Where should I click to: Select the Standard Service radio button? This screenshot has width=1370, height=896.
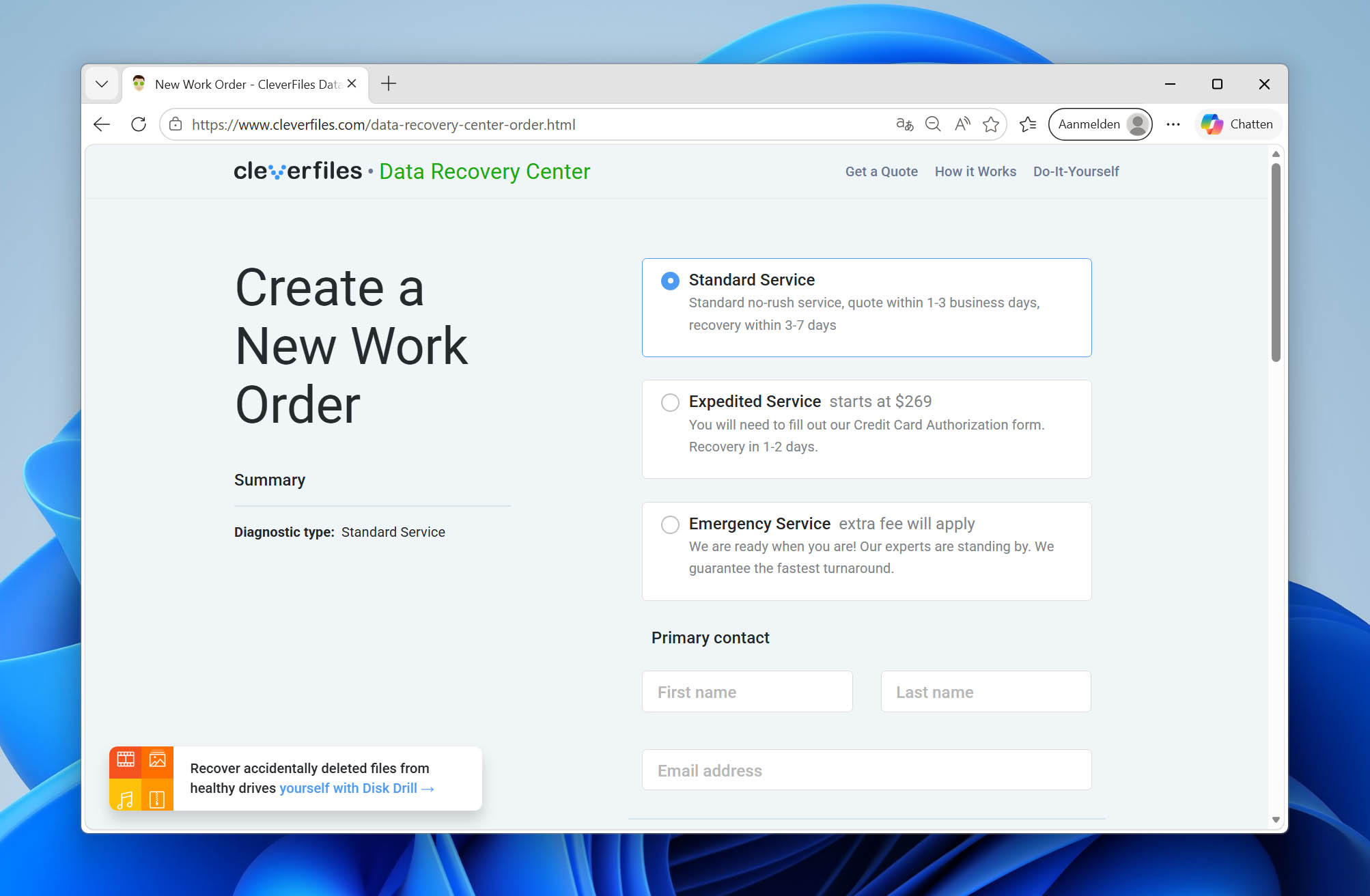click(x=670, y=281)
